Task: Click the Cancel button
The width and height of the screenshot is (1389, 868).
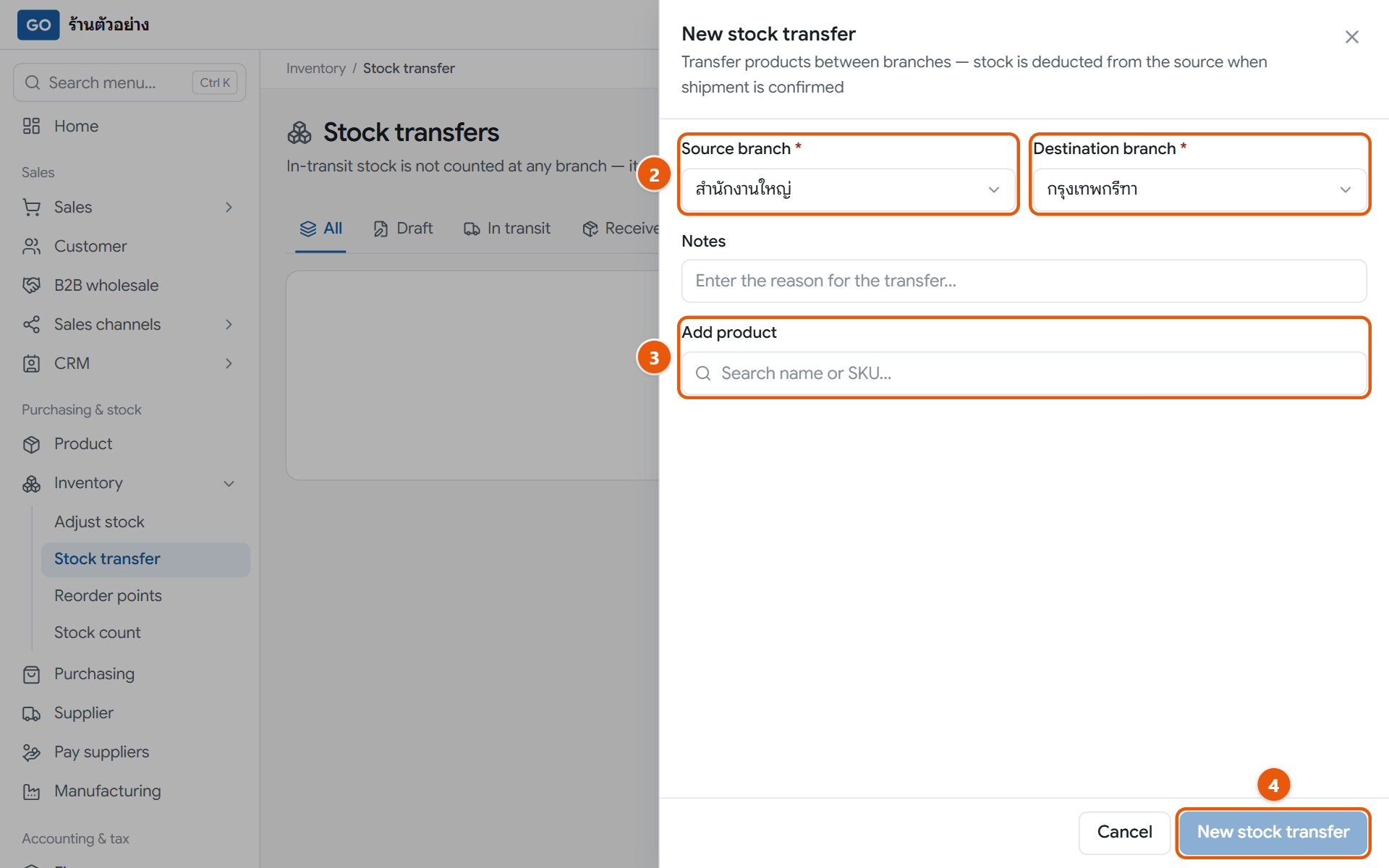Action: [1124, 833]
